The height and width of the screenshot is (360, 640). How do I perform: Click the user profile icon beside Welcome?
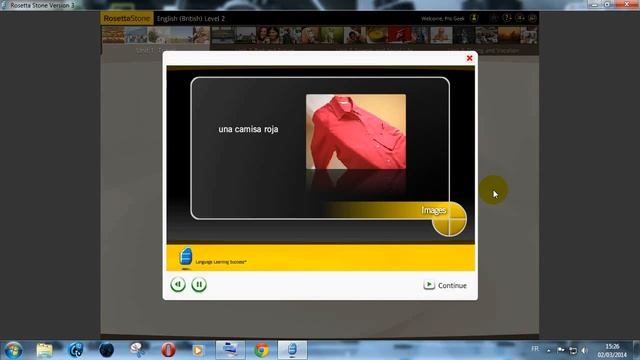point(474,18)
